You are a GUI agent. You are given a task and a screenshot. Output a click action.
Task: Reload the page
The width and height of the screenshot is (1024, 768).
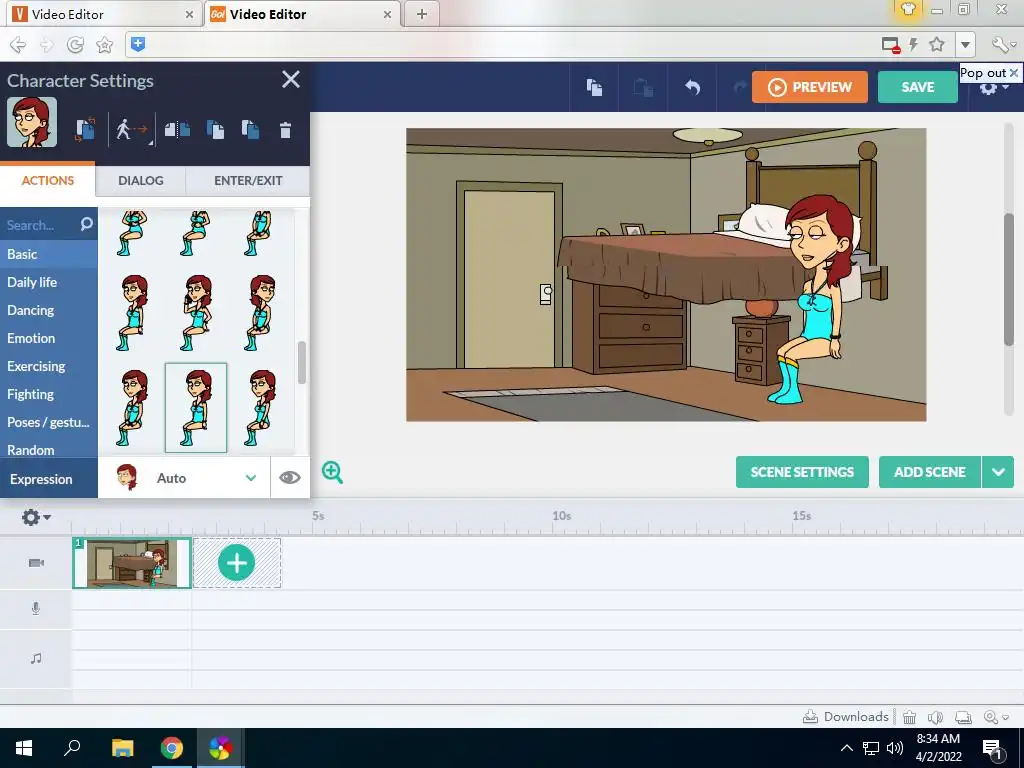click(x=75, y=44)
